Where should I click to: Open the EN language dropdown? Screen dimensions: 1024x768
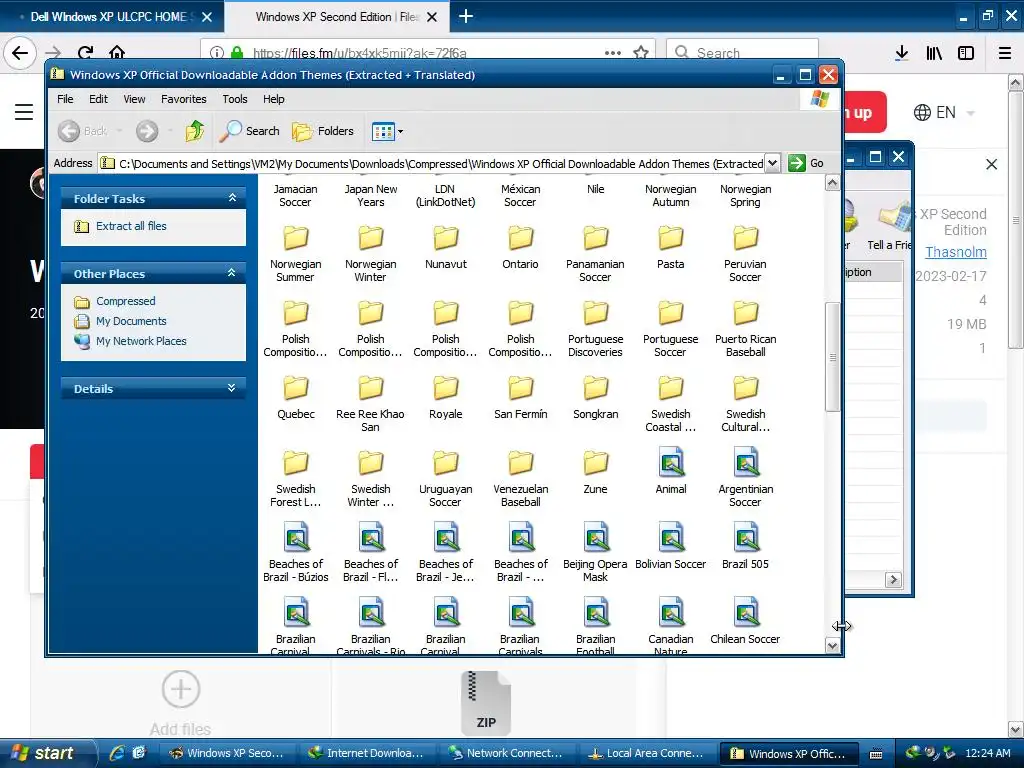click(944, 112)
